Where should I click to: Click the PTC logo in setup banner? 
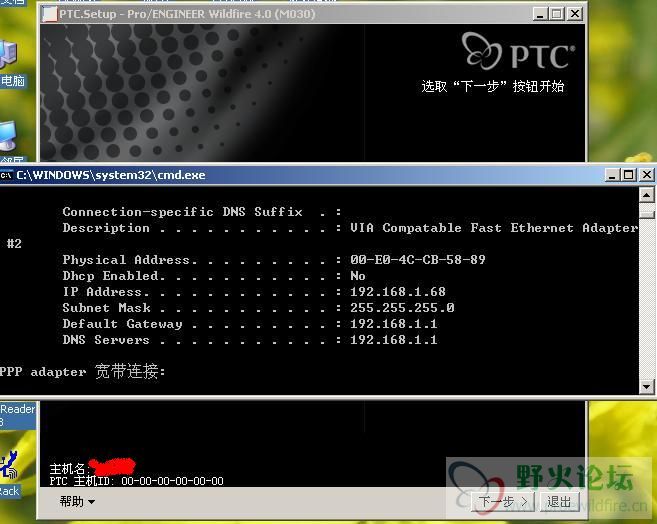tap(518, 51)
